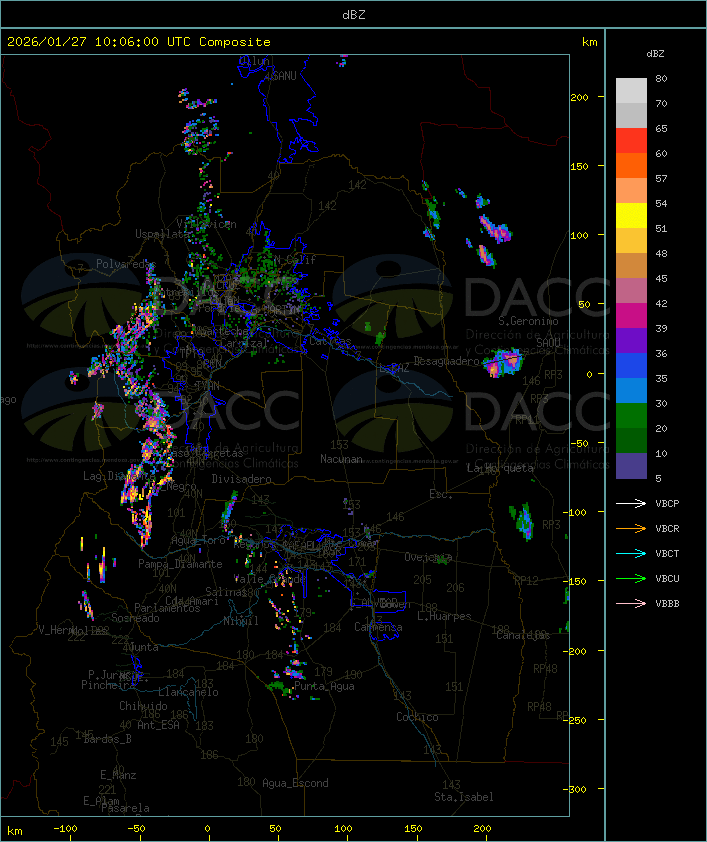This screenshot has height=842, width=707.
Task: Select the orange VBCR arrow symbol
Action: pos(631,528)
